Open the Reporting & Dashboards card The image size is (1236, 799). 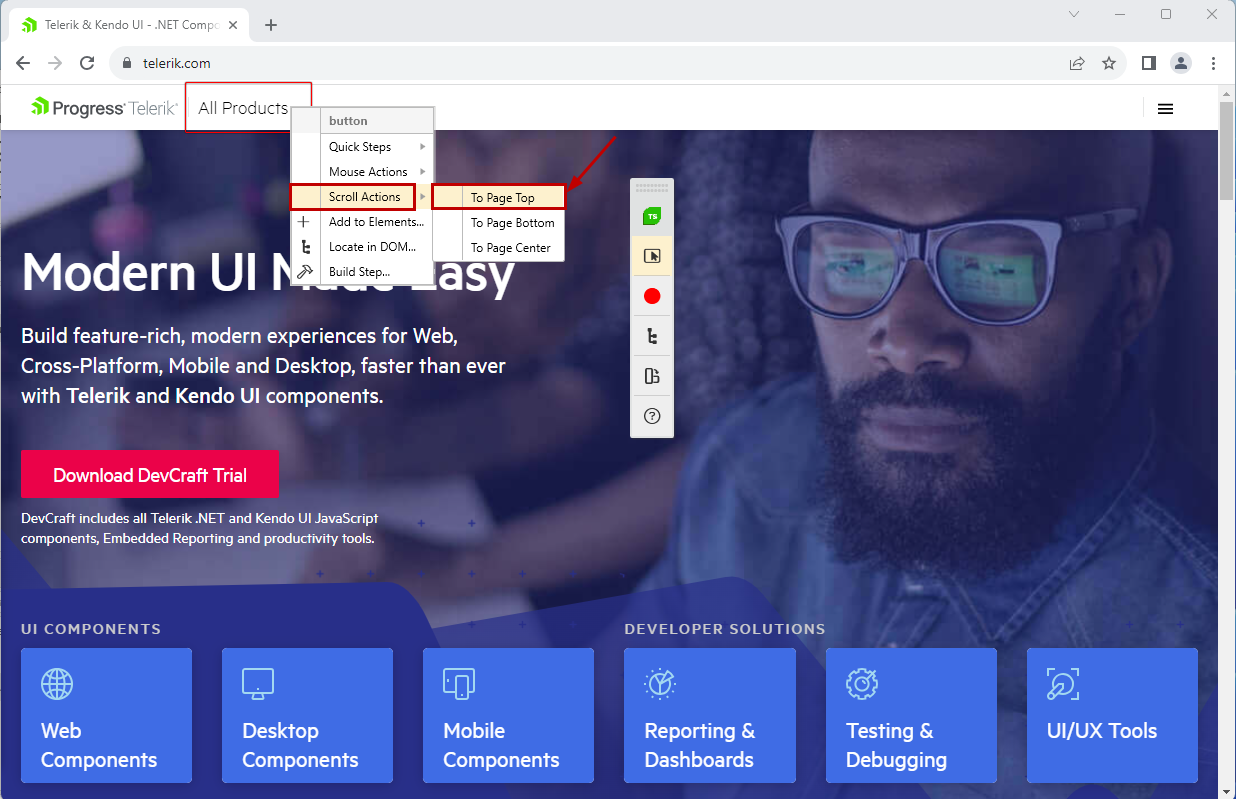click(x=710, y=715)
